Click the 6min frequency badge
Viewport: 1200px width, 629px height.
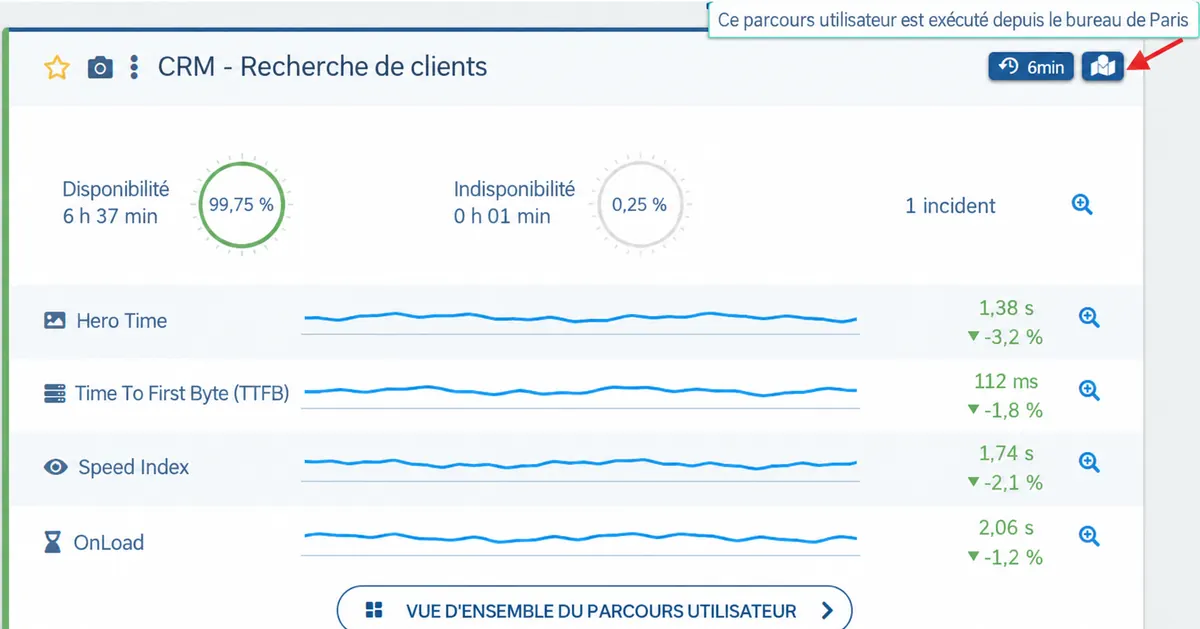[1032, 67]
